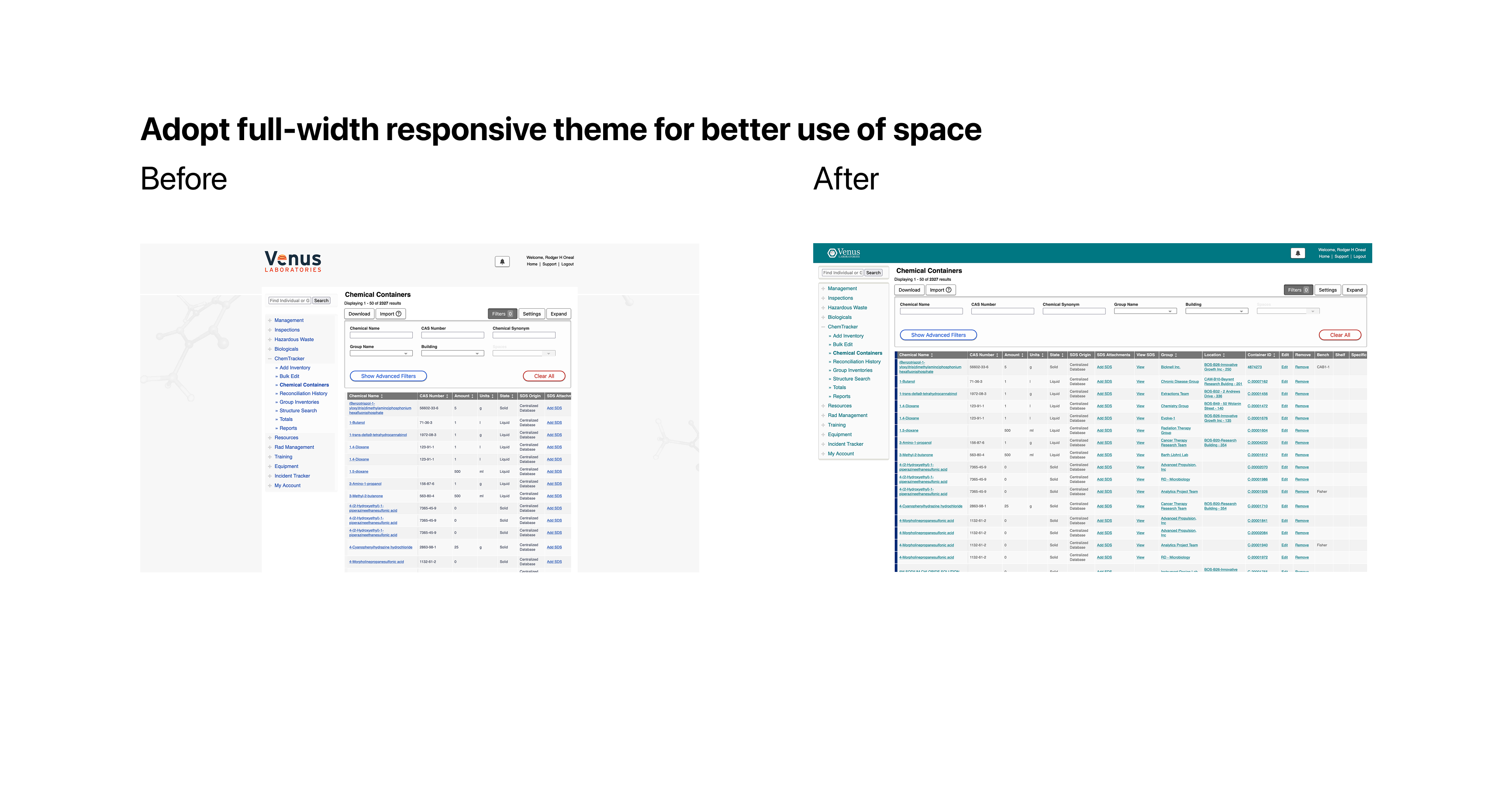Click the notification bell in the Before screenshot
This screenshot has width=1512, height=802.
502,262
